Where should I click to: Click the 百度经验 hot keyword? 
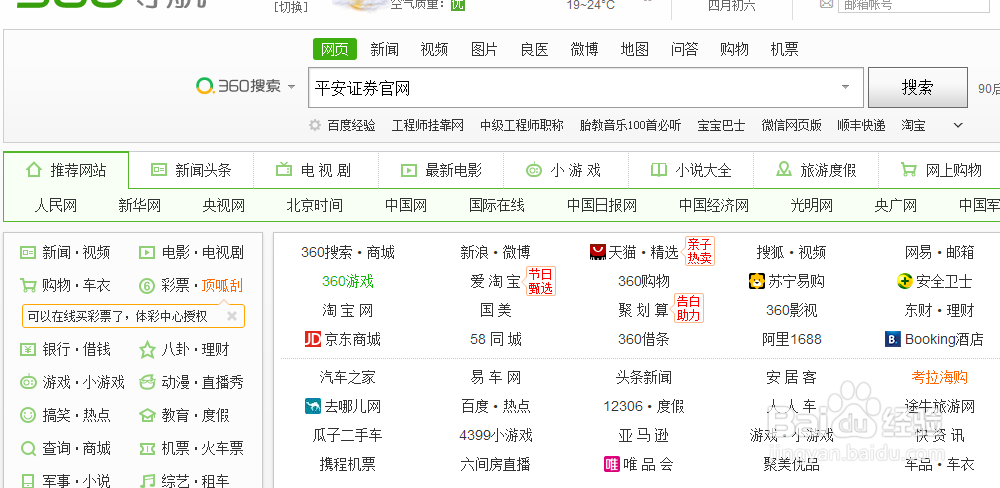click(351, 125)
